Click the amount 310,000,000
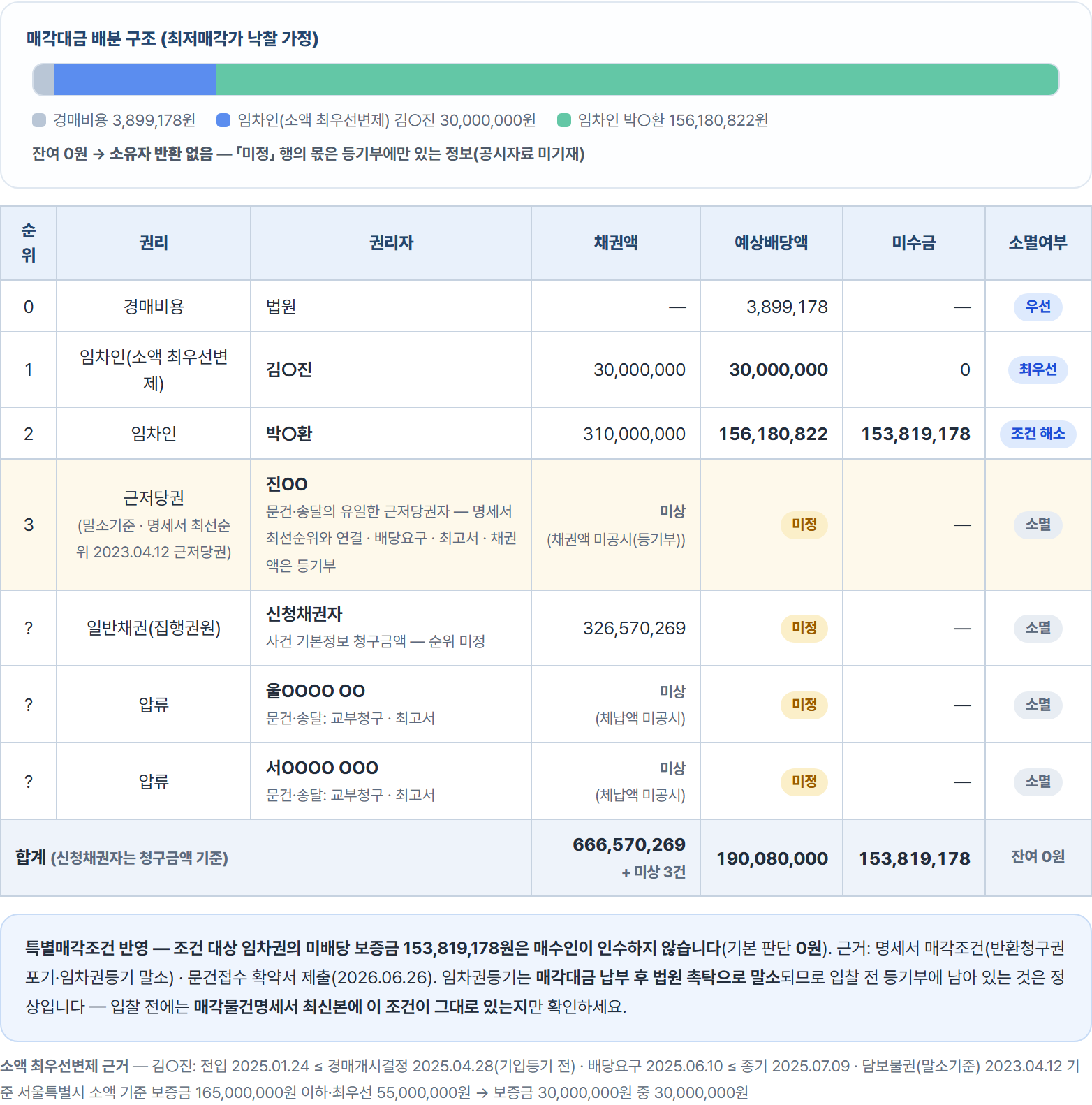Image resolution: width=1092 pixels, height=1105 pixels. point(634,434)
